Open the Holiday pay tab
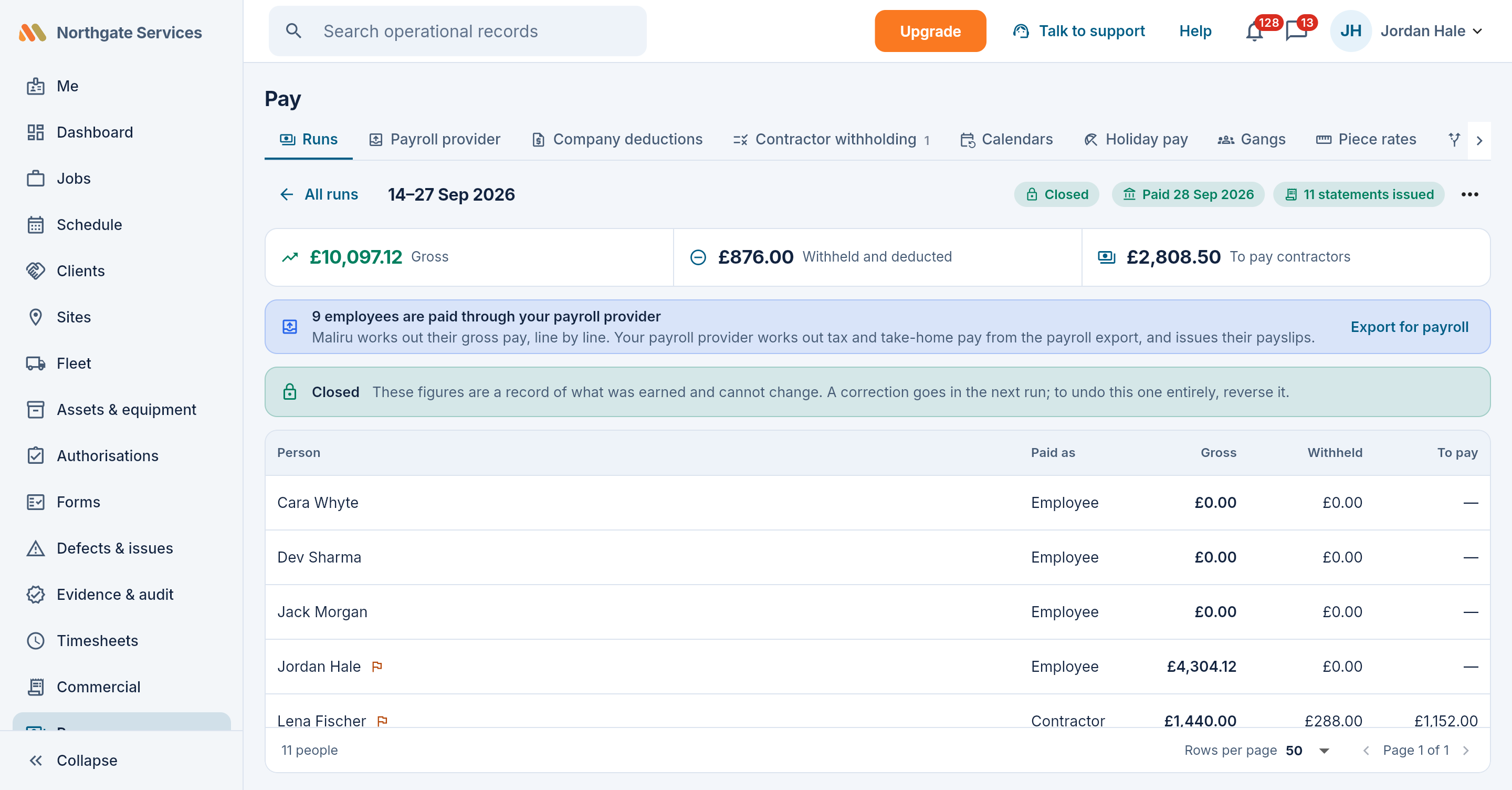Screen dimensions: 1512x790 (x=1135, y=140)
